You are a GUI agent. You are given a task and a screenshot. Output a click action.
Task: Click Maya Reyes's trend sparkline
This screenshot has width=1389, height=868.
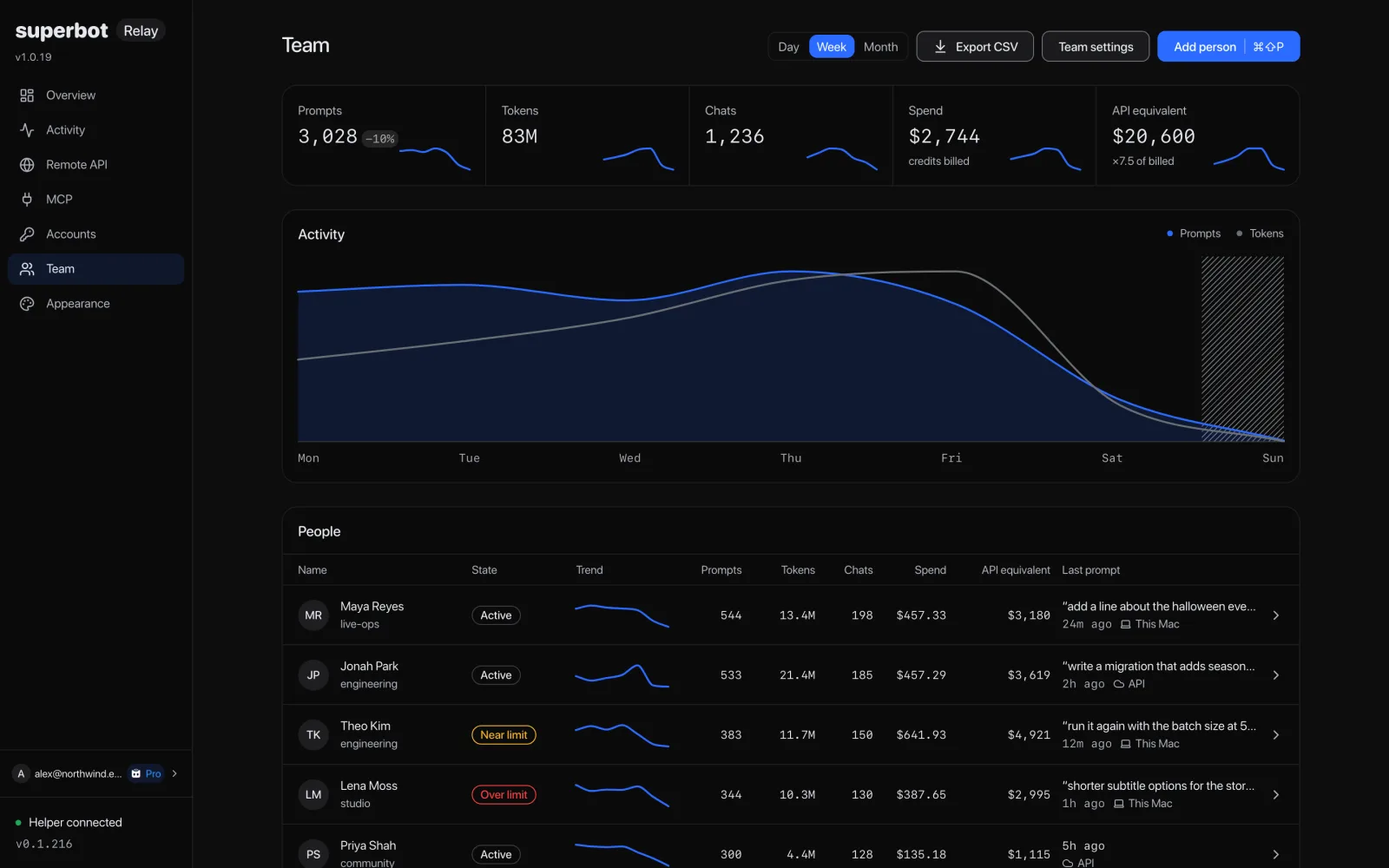click(x=622, y=615)
